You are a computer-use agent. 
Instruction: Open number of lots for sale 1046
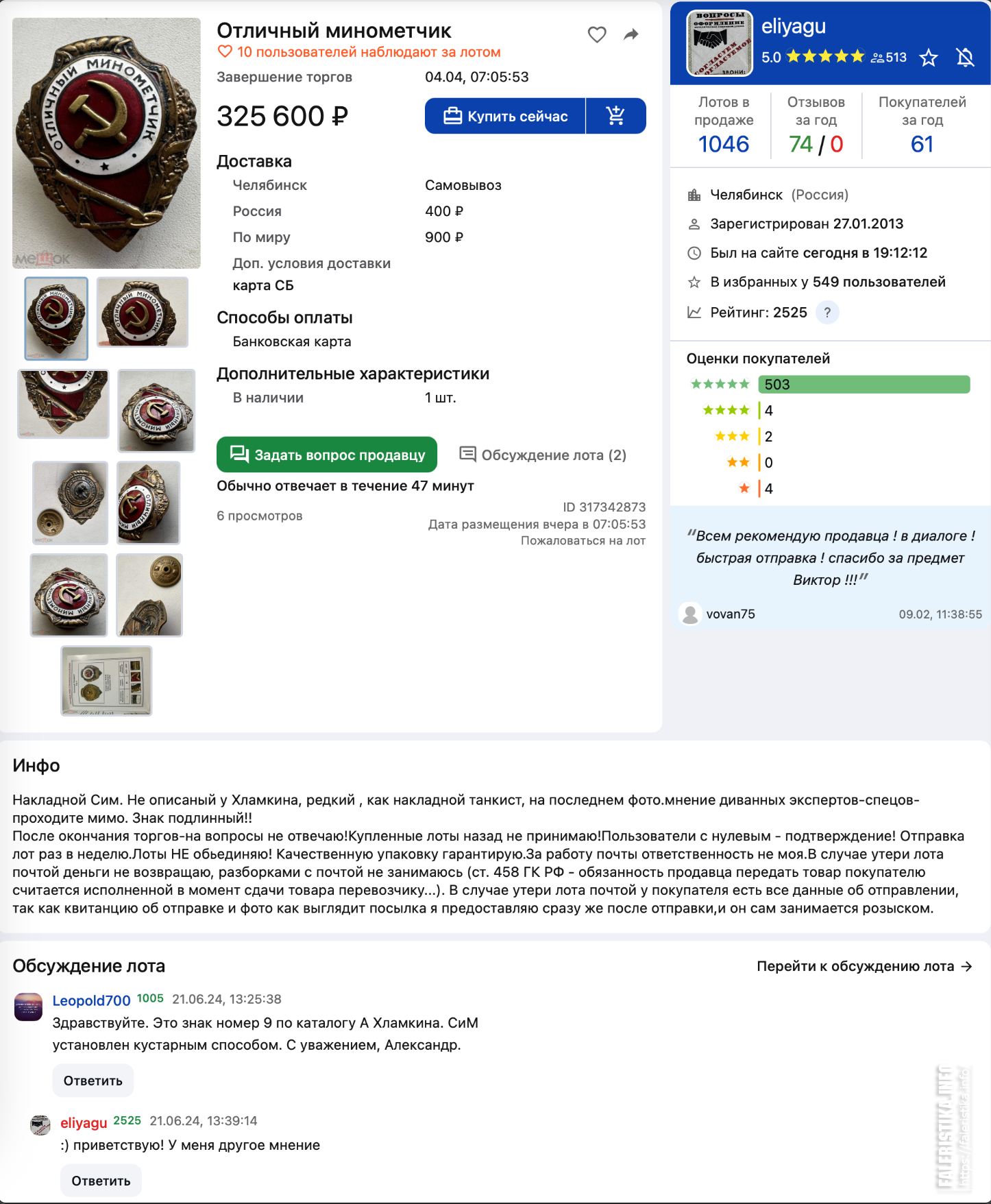724,144
